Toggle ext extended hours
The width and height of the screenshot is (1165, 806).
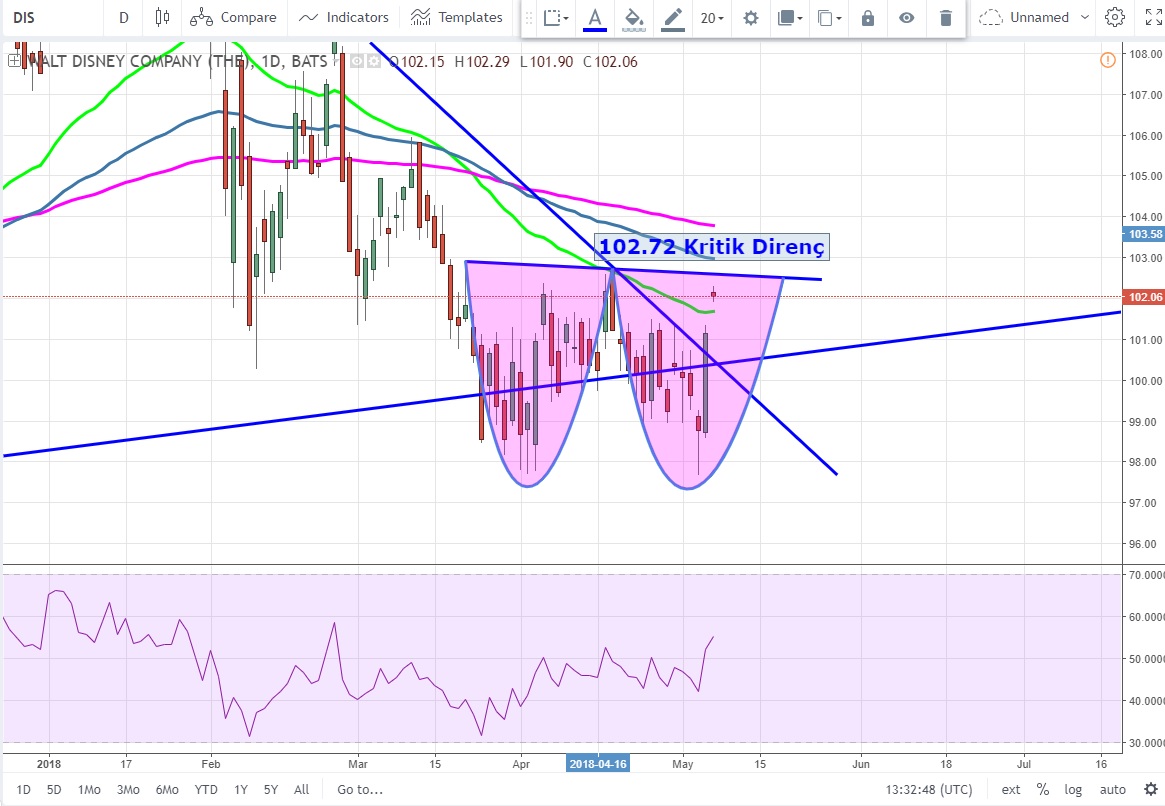(x=1011, y=790)
